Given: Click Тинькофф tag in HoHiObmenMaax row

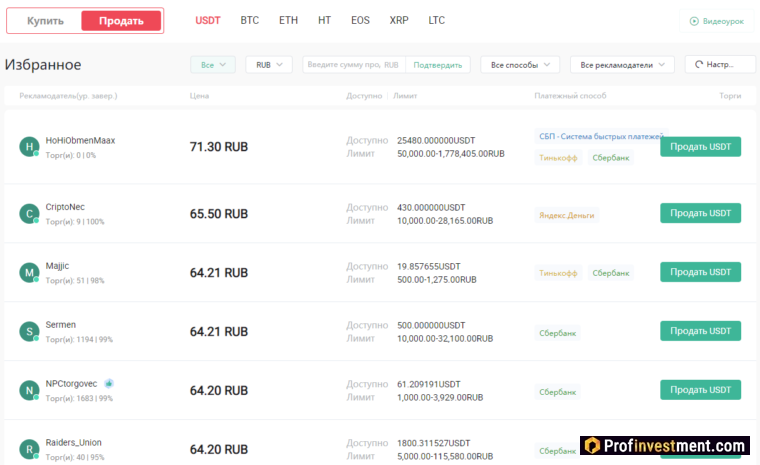Looking at the screenshot, I should [558, 158].
